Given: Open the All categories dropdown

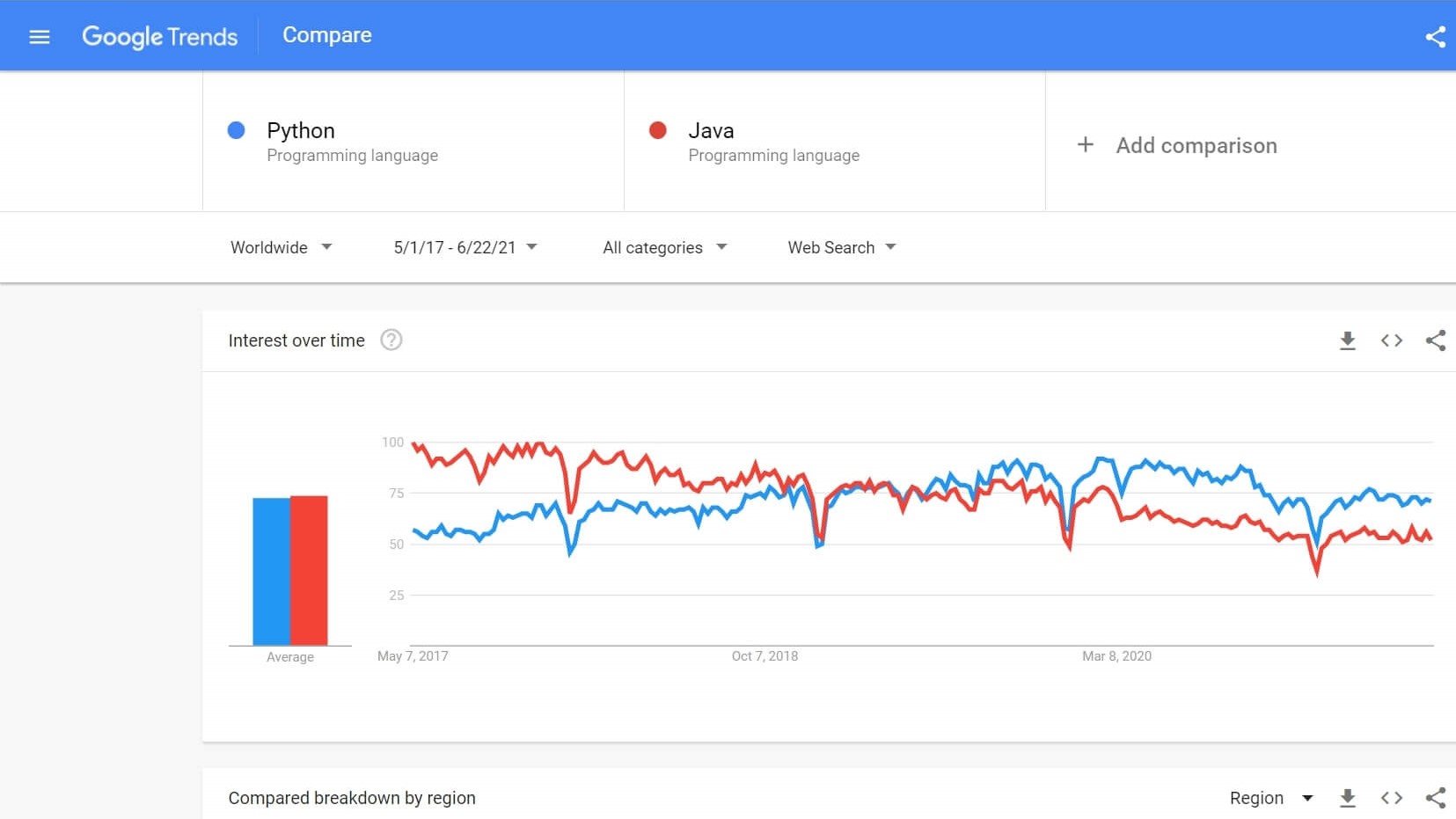Looking at the screenshot, I should coord(664,247).
